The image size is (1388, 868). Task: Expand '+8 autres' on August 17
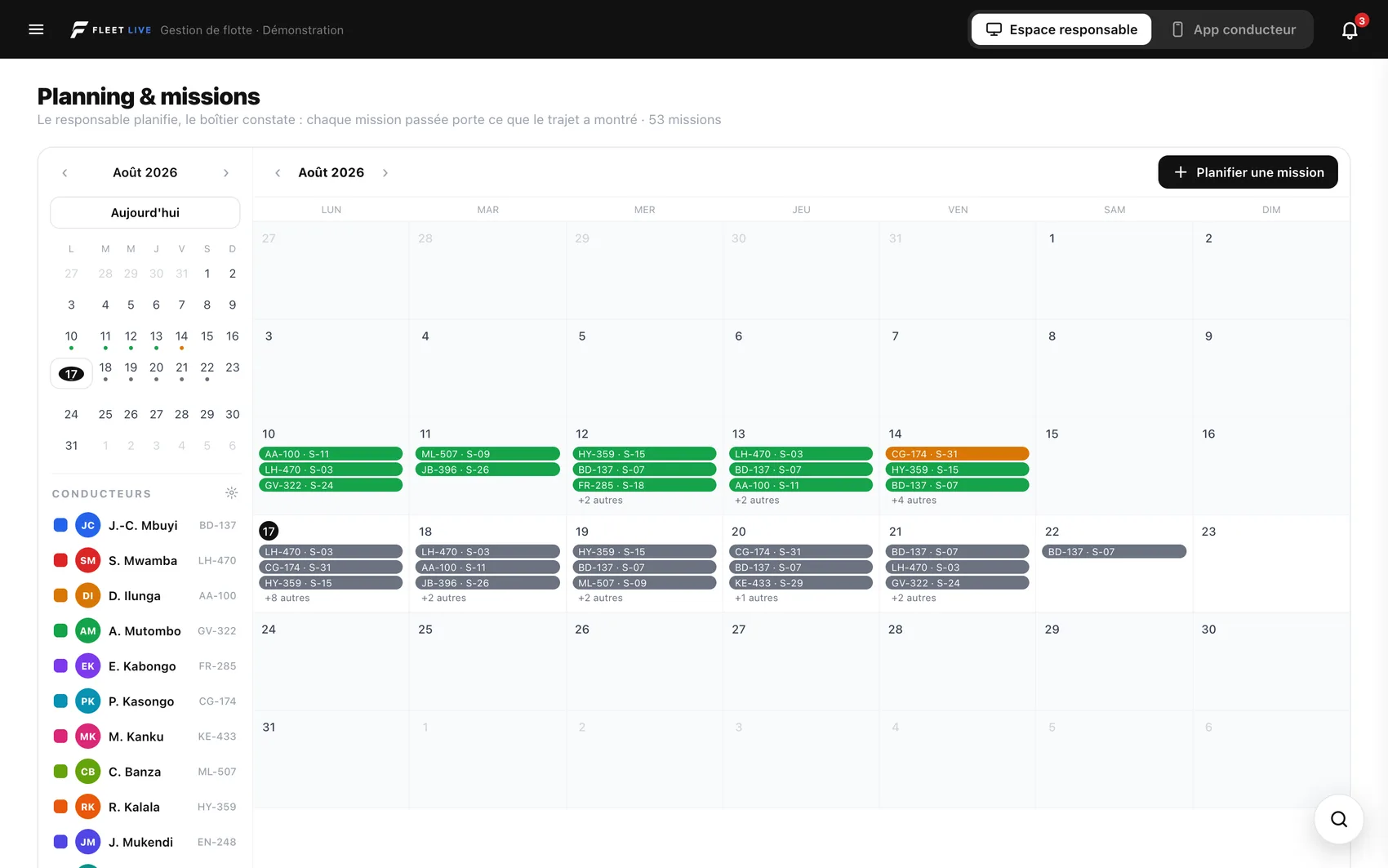(x=287, y=598)
